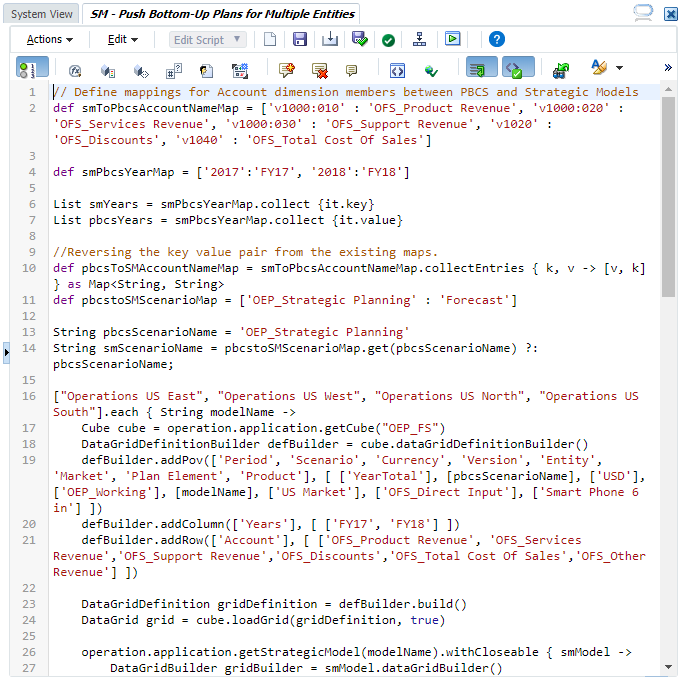Click the Insert Comment icon

click(286, 70)
